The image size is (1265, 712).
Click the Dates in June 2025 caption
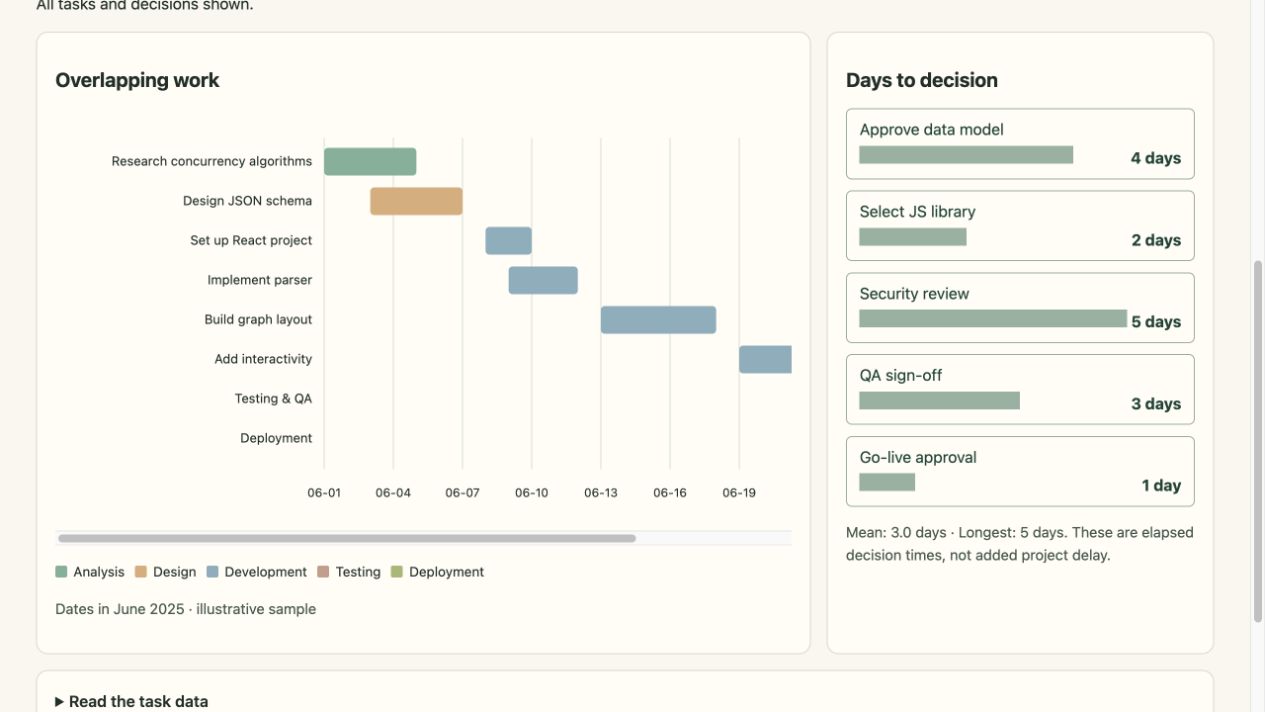(x=185, y=609)
